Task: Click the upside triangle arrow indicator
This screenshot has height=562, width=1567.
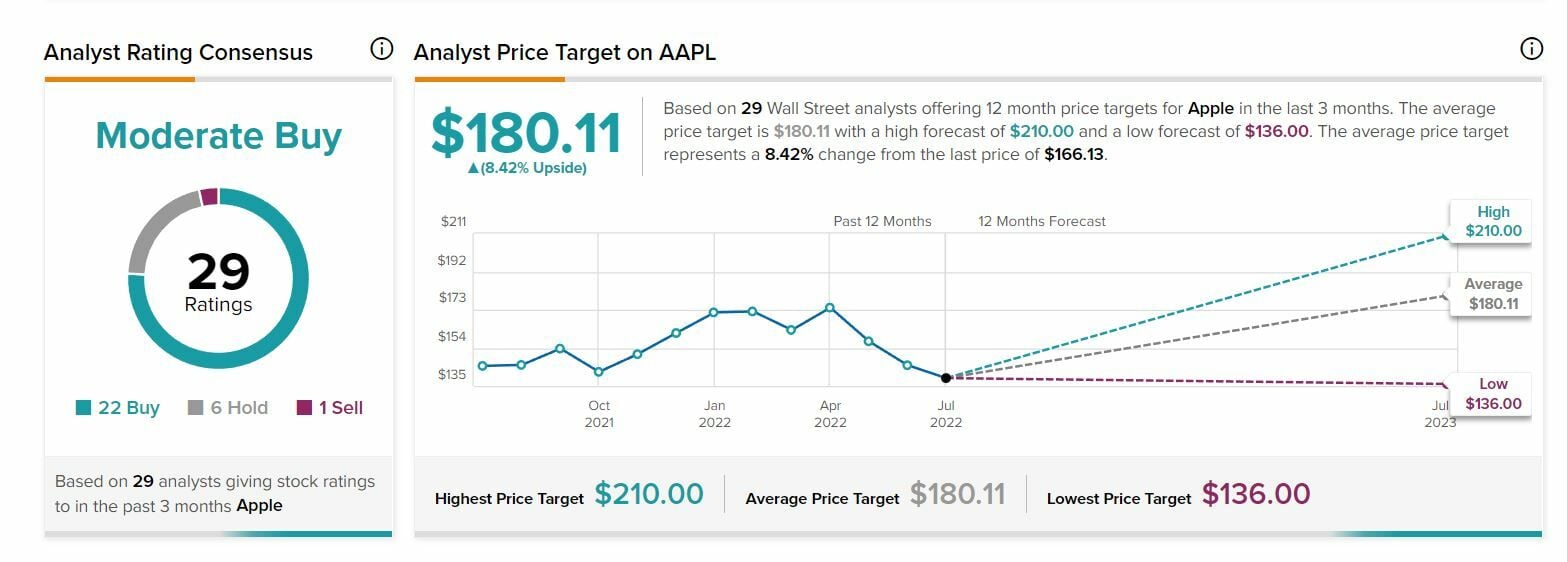Action: coord(473,169)
